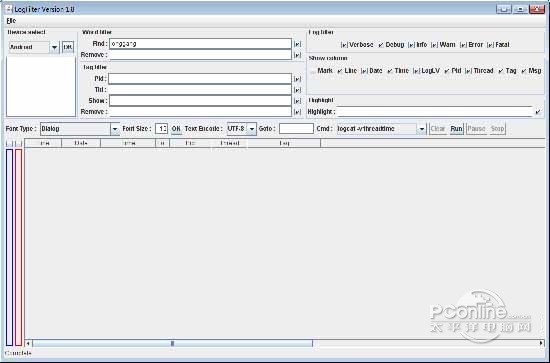Screen dimensions: 550x363
Task: Click the red error indicator bar
Action: [19, 247]
